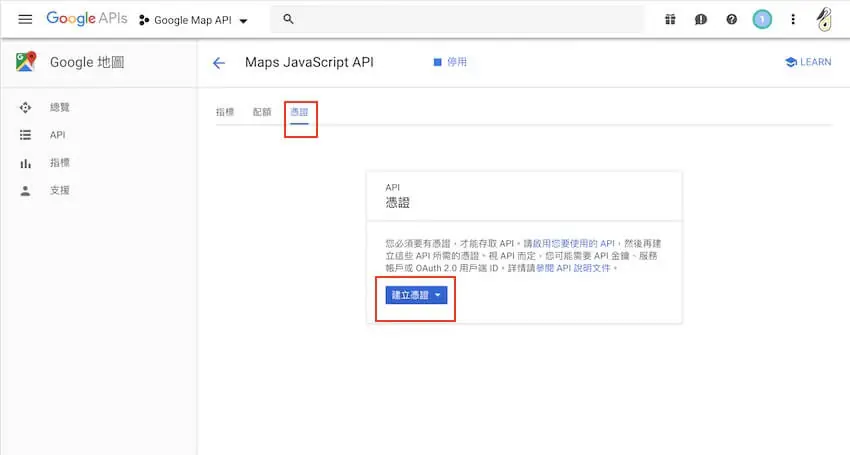
Task: Open 指標 in the sidebar
Action: (60, 163)
